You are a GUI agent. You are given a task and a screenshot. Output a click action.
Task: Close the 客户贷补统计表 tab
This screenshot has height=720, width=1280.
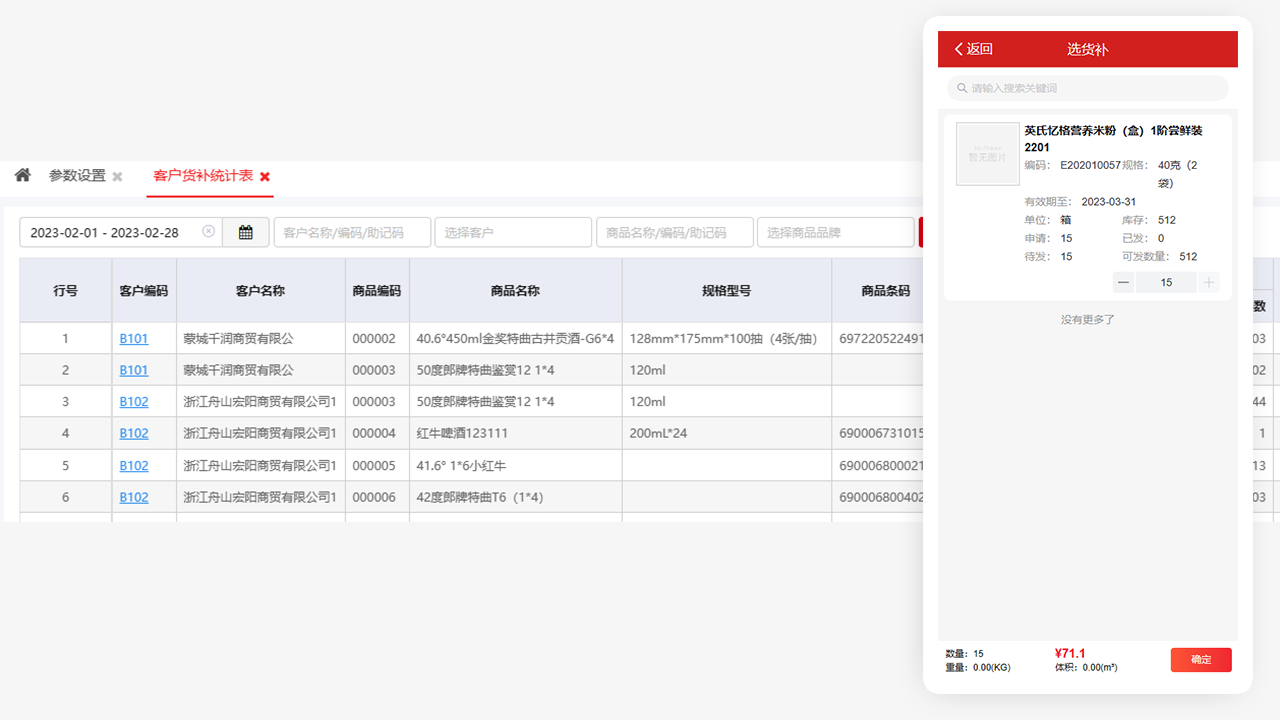coord(265,177)
